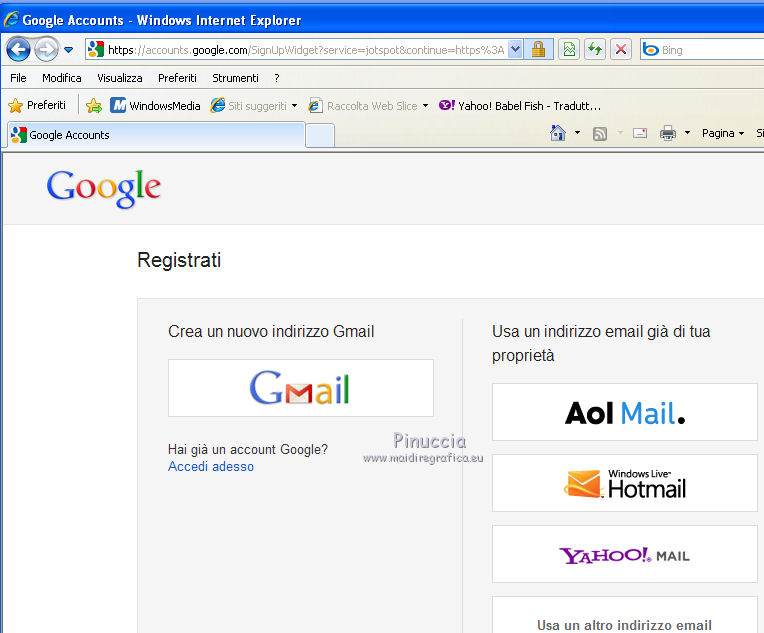Expand the Siti suggeriti dropdown

pos(294,106)
